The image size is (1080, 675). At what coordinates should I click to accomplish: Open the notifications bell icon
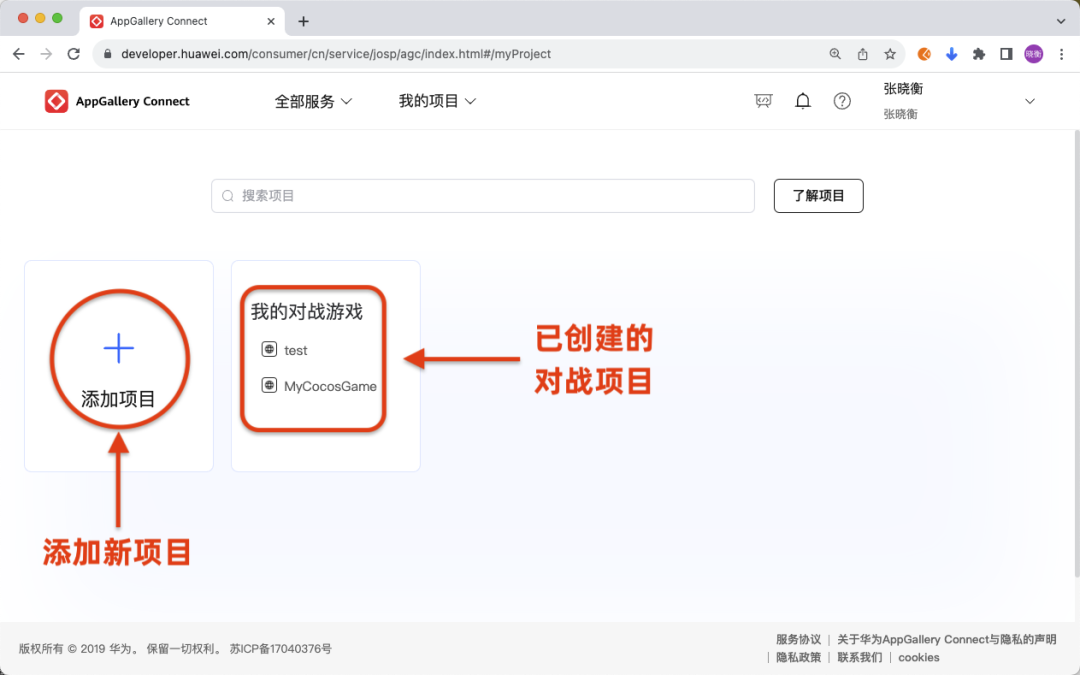tap(802, 101)
